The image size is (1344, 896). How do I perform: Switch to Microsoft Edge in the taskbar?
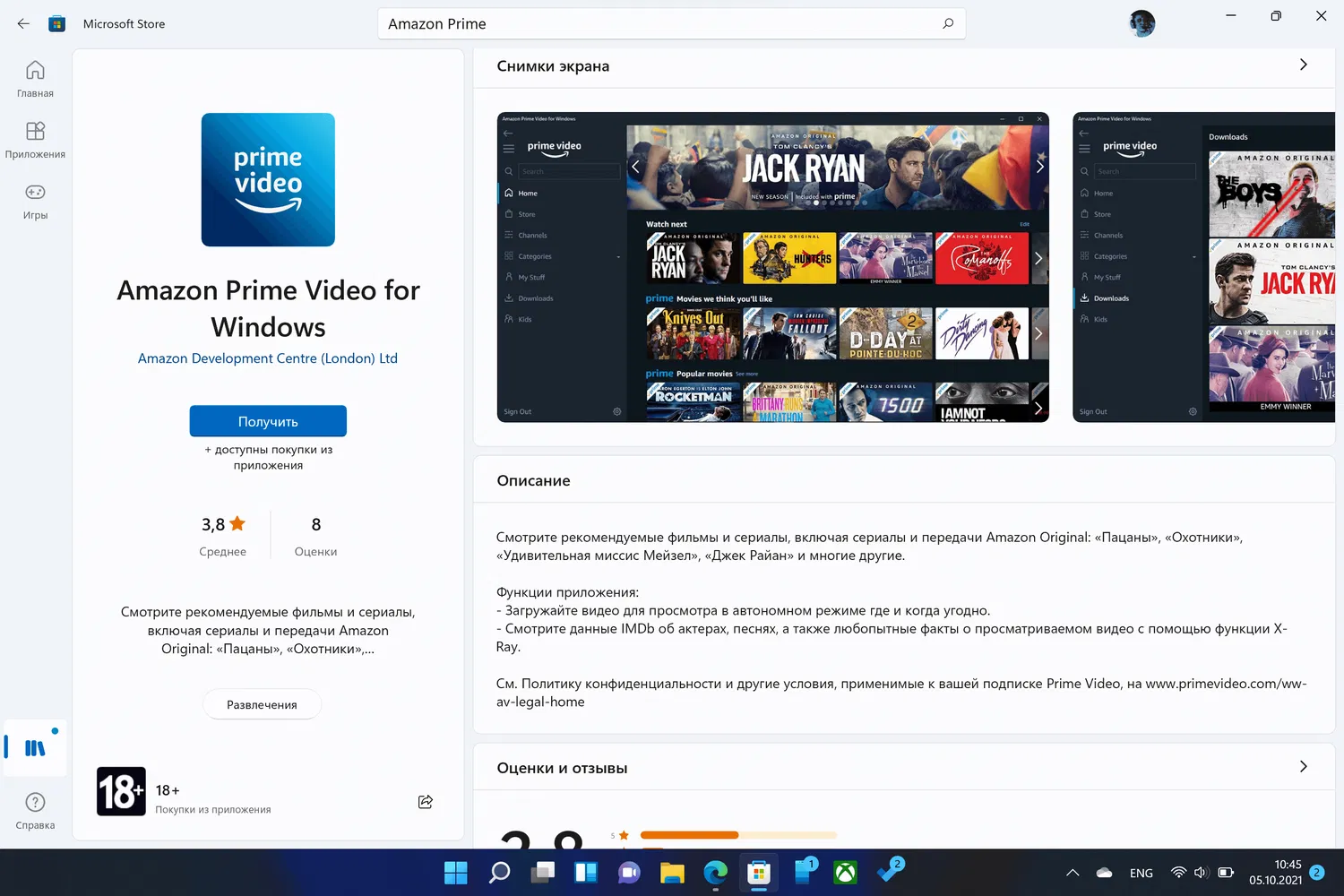715,872
